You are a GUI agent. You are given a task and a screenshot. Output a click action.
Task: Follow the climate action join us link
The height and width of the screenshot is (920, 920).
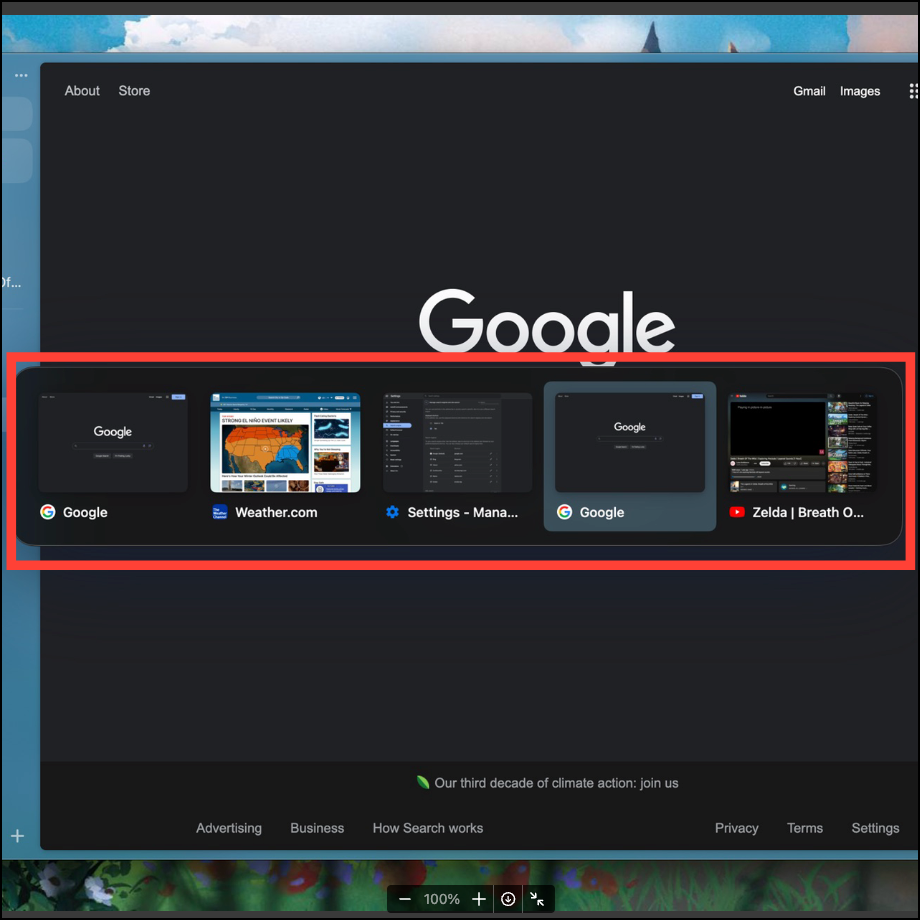point(556,783)
